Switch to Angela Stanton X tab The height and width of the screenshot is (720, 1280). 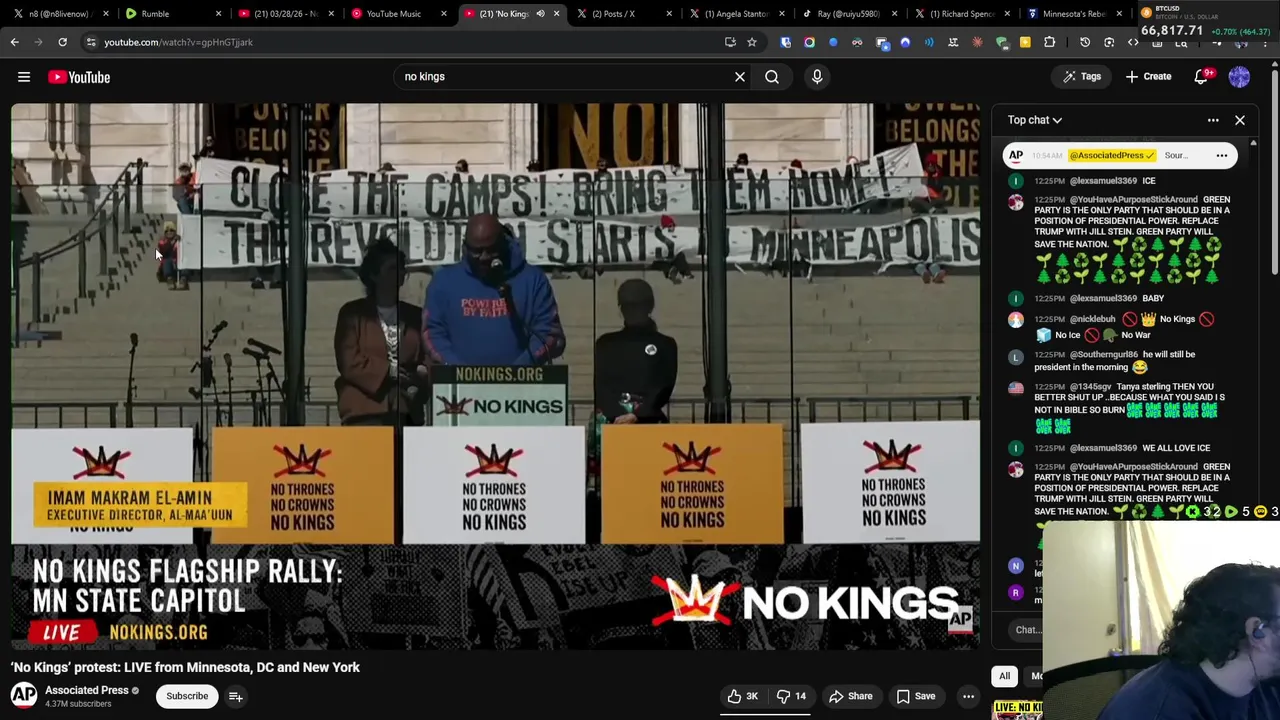(737, 14)
